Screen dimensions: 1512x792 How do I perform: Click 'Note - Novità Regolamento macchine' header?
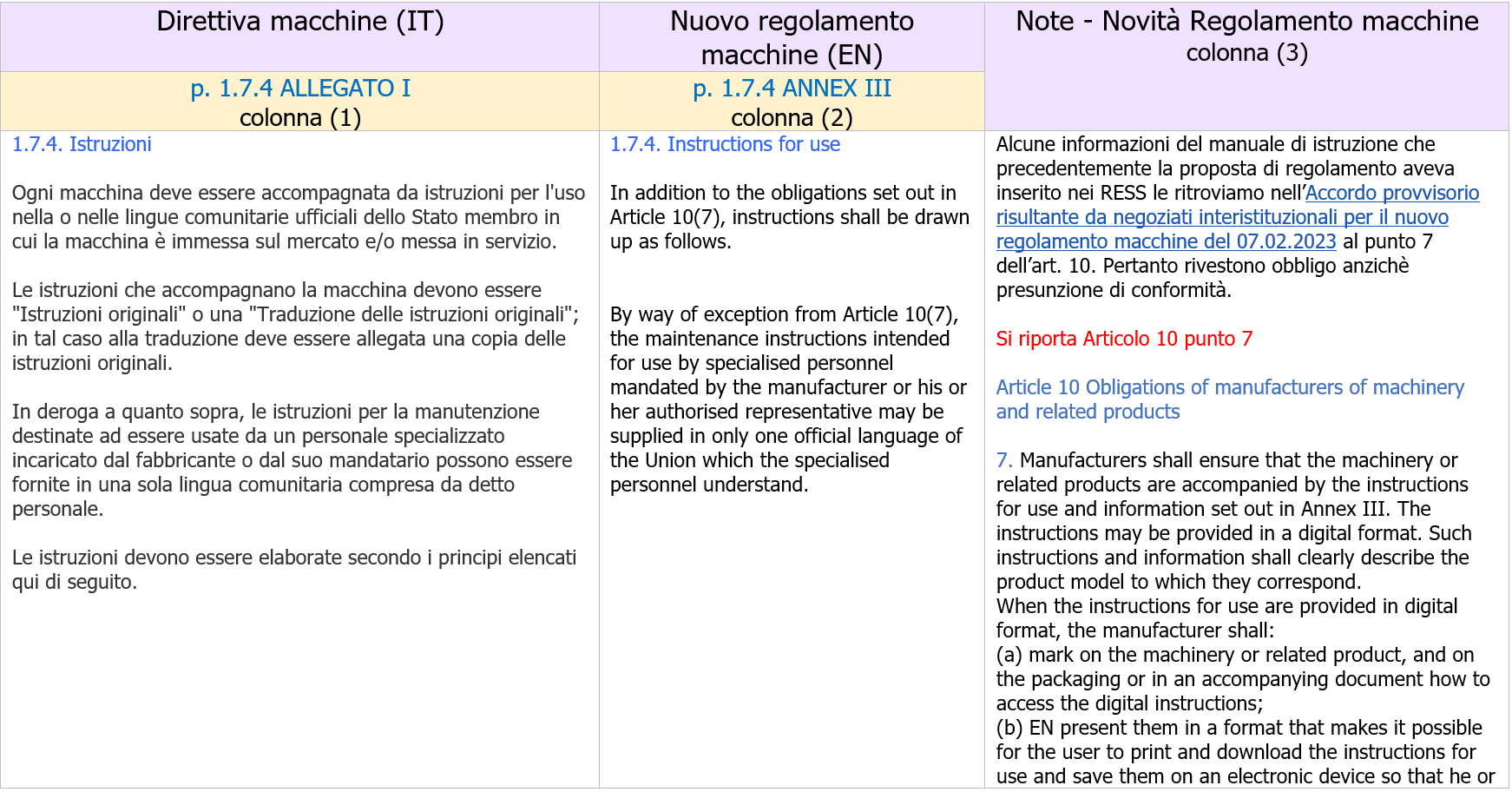pos(1247,21)
